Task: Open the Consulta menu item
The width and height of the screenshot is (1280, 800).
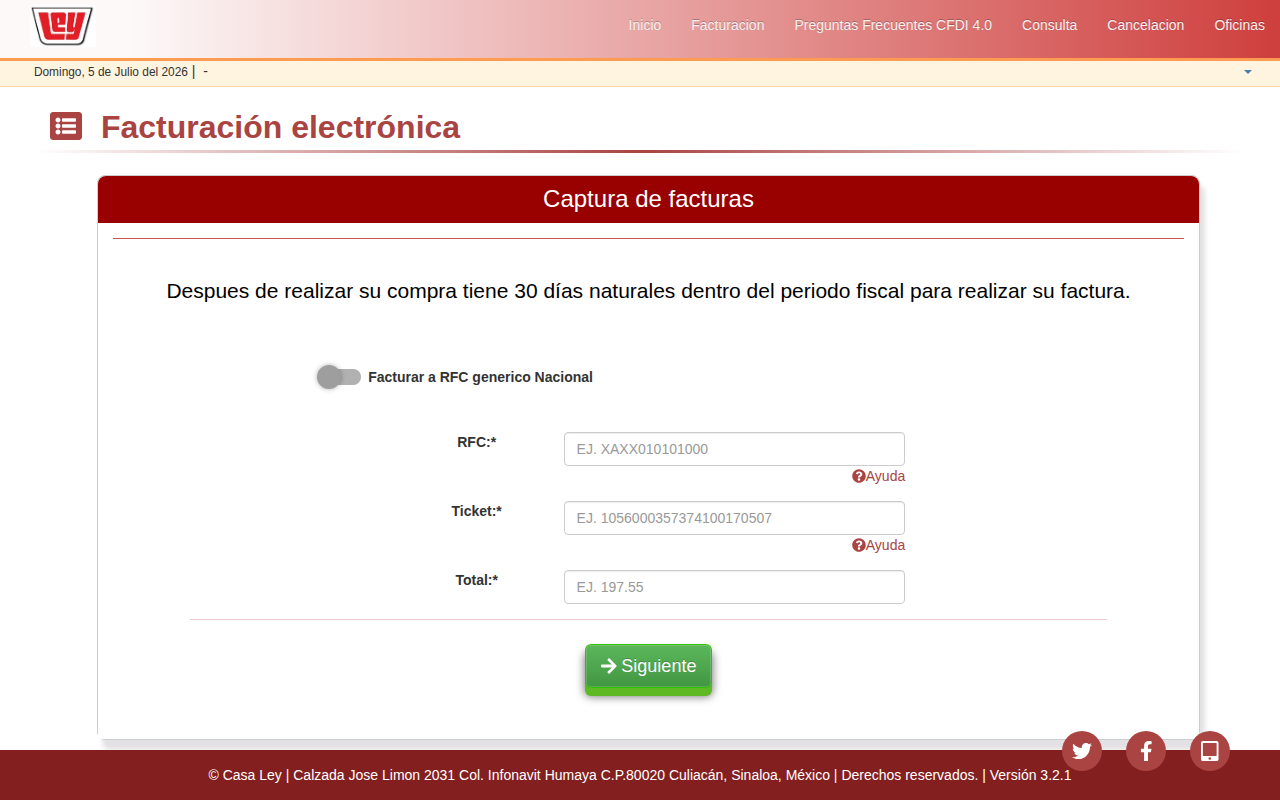Action: (1050, 25)
